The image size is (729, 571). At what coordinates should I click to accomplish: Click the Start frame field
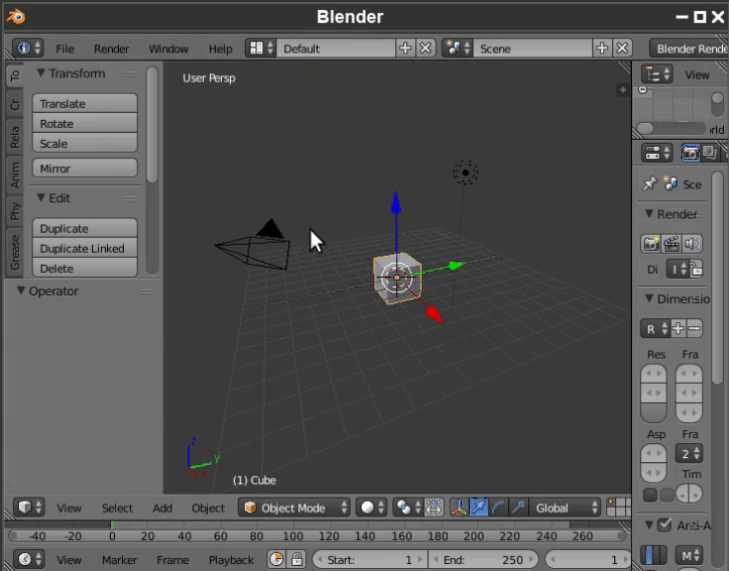pos(370,559)
